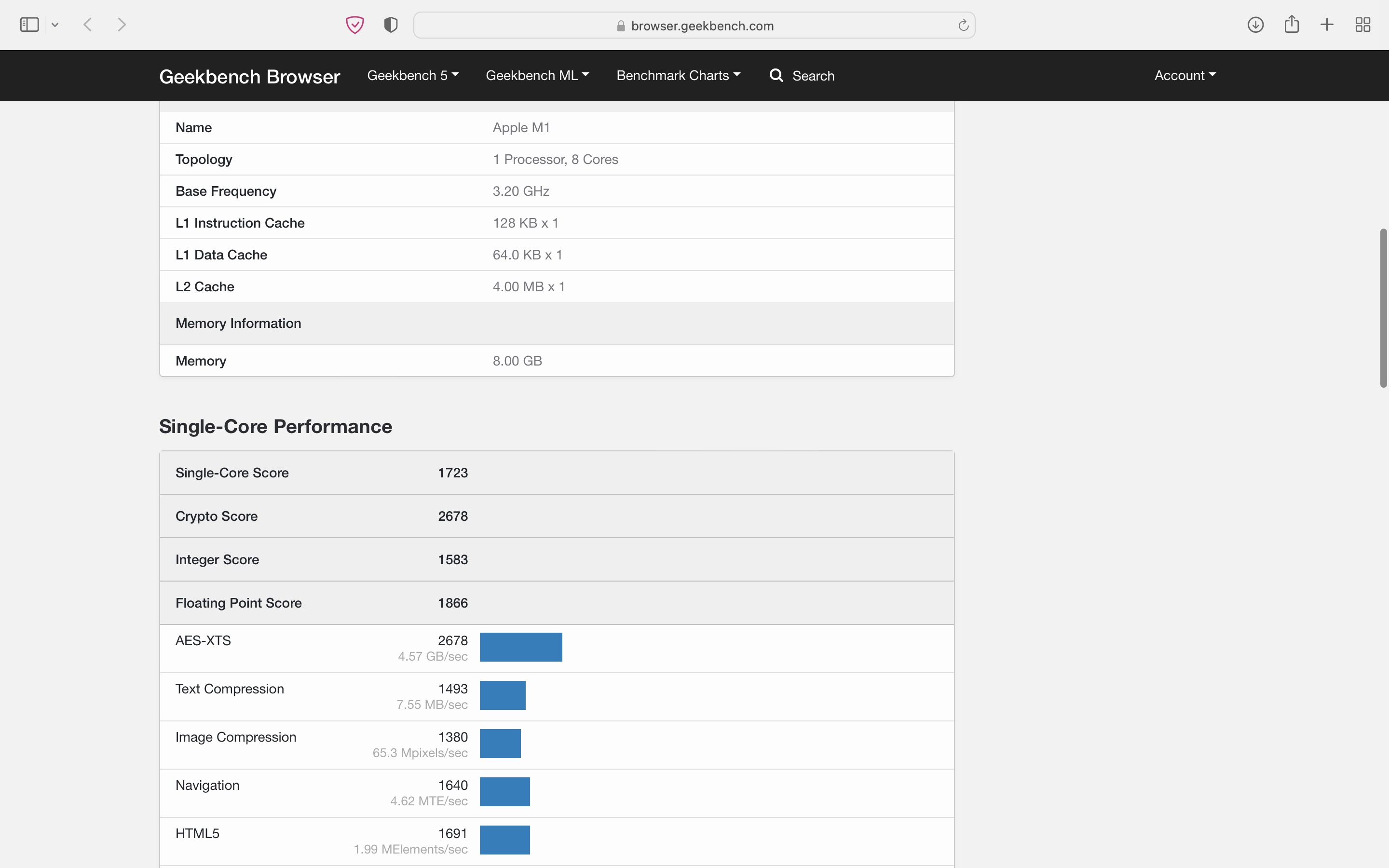
Task: Click the pink shield checkmark extension icon
Action: click(354, 25)
